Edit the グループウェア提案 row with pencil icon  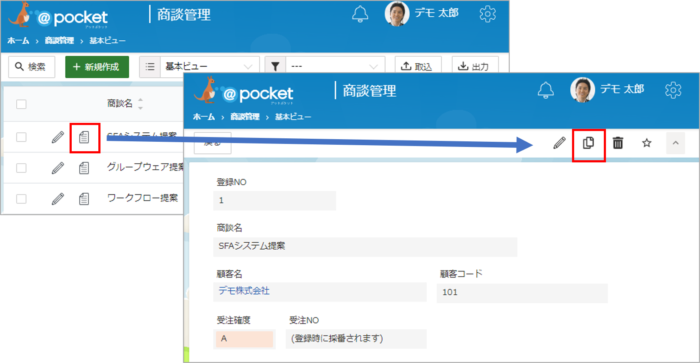(x=58, y=168)
